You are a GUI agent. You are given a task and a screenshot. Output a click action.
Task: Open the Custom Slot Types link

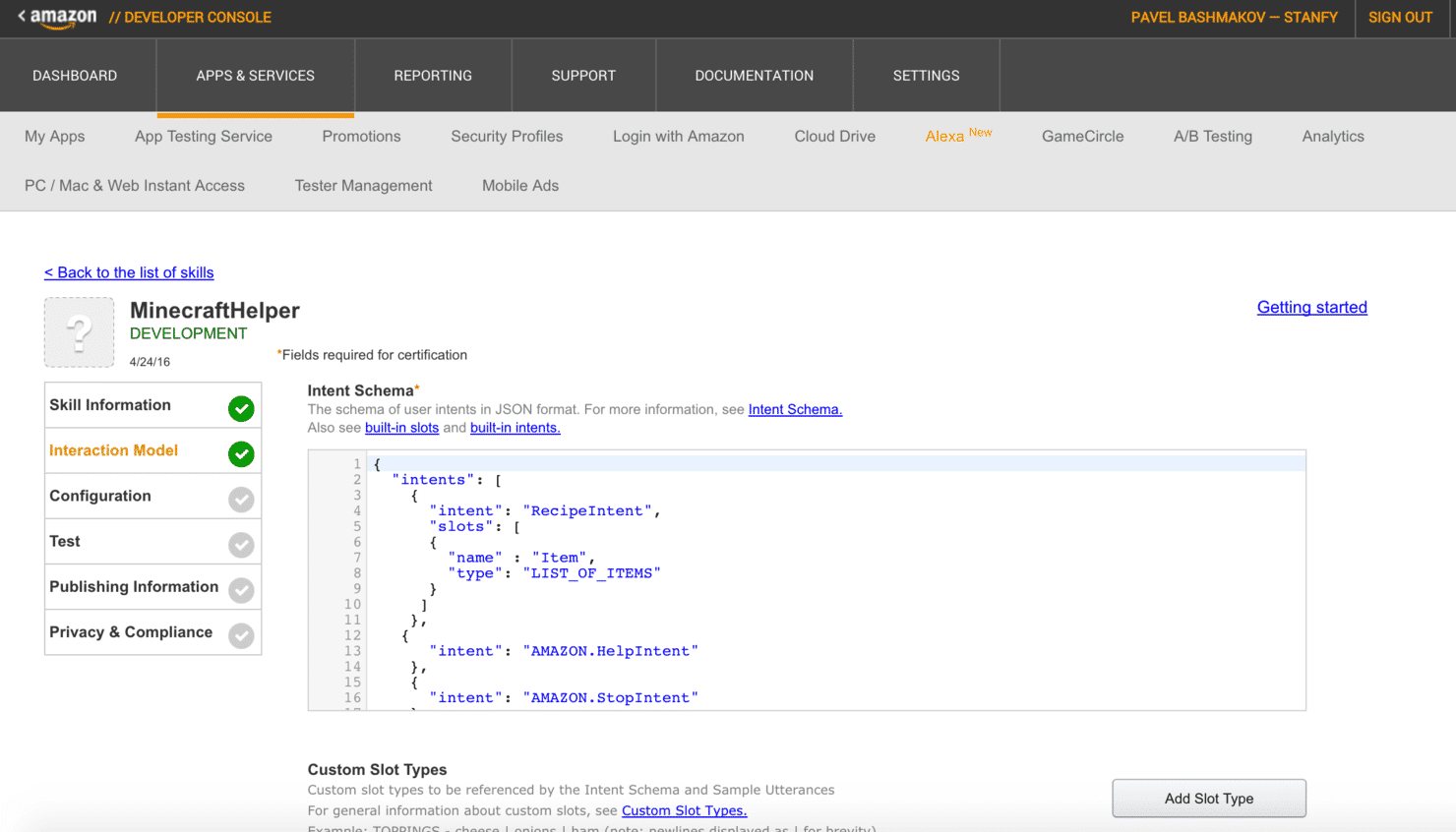685,811
